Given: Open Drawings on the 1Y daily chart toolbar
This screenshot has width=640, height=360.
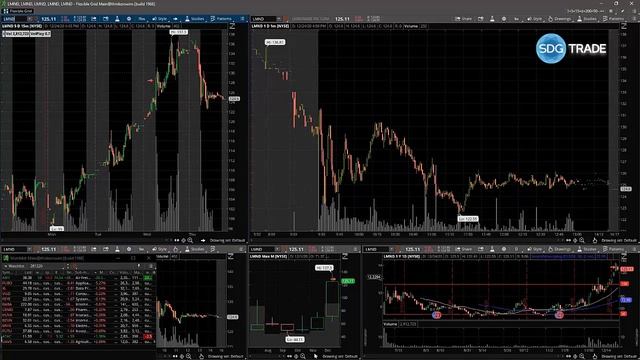Looking at the screenshot, I should pyautogui.click(x=560, y=249).
